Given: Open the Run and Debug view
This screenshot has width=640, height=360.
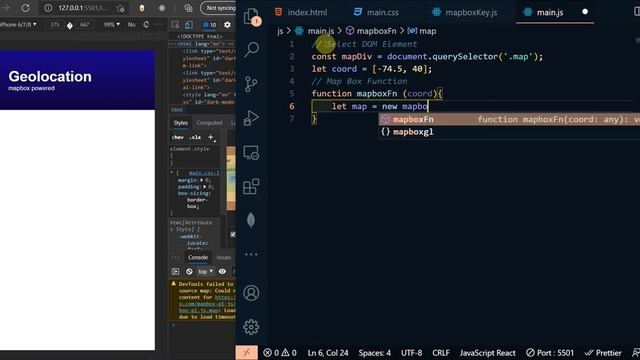Looking at the screenshot, I should pos(251,118).
